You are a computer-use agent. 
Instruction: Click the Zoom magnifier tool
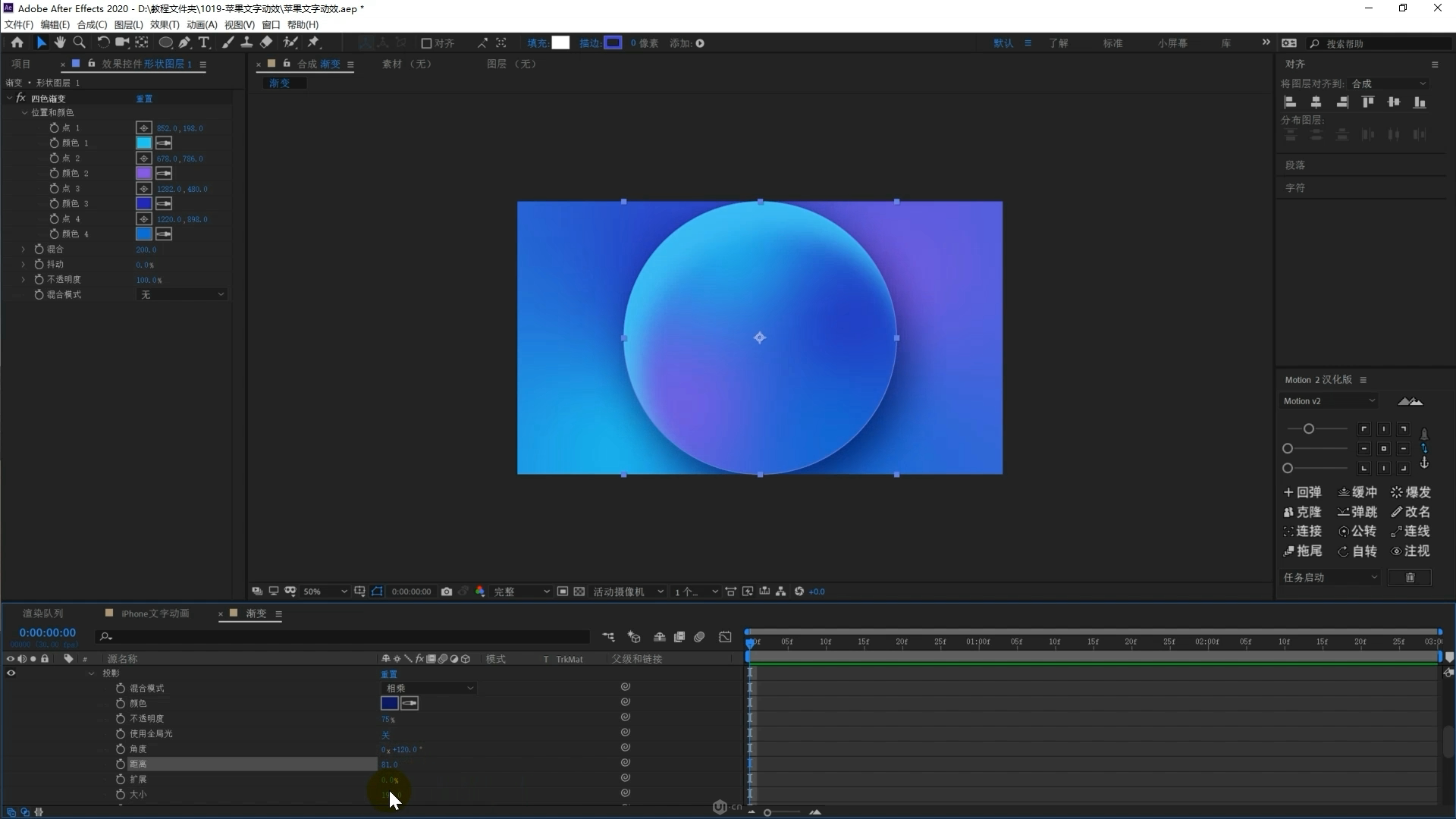coord(79,43)
